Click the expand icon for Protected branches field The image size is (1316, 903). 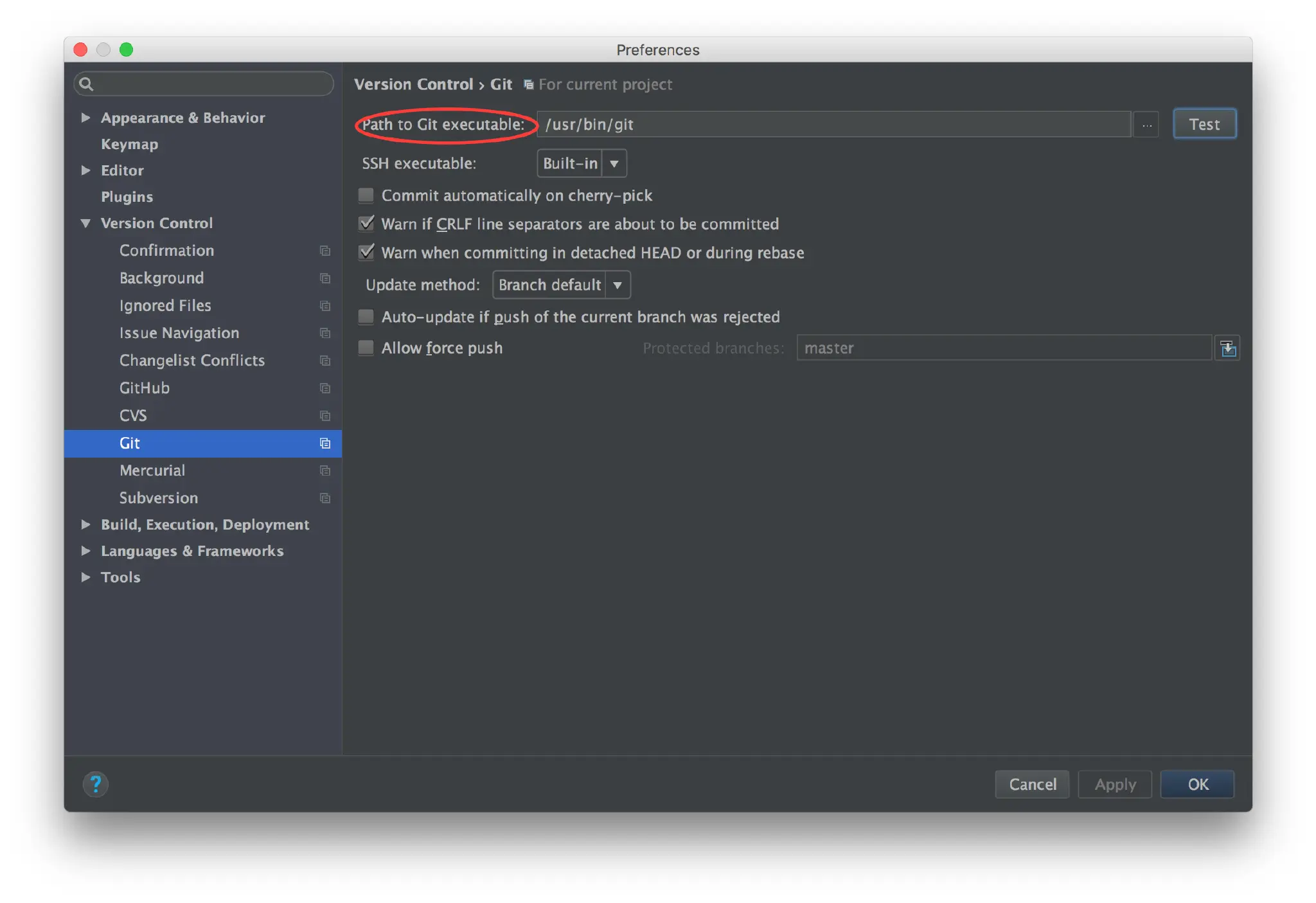[1227, 348]
